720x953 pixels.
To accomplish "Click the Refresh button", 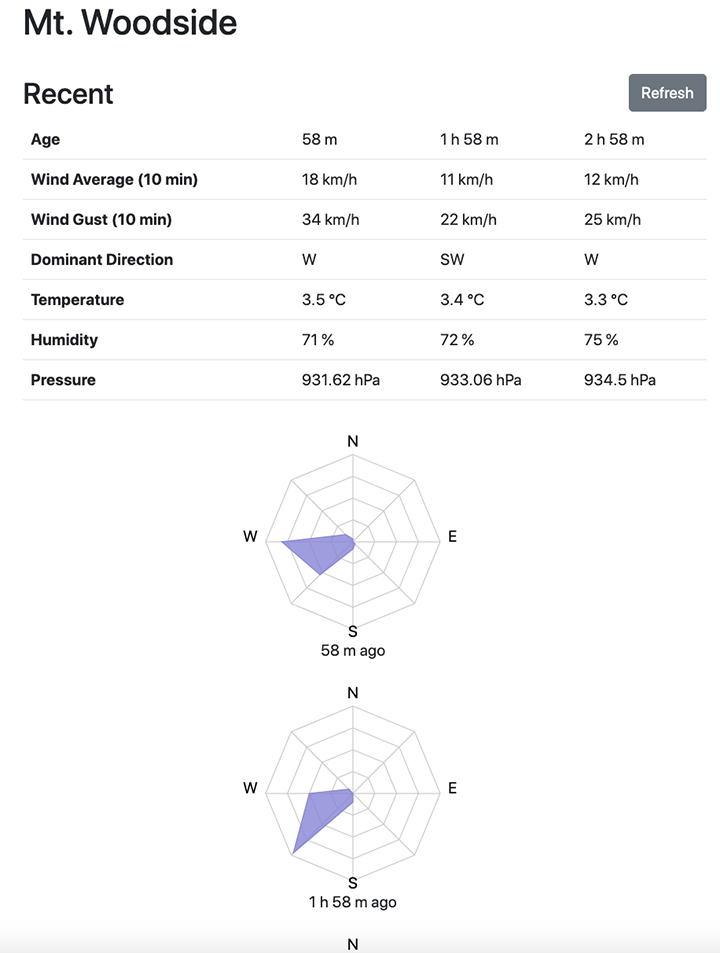I will pos(667,93).
